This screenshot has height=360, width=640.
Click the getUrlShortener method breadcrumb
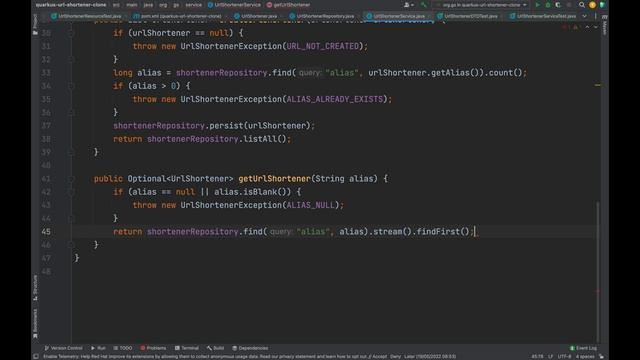(x=289, y=5)
